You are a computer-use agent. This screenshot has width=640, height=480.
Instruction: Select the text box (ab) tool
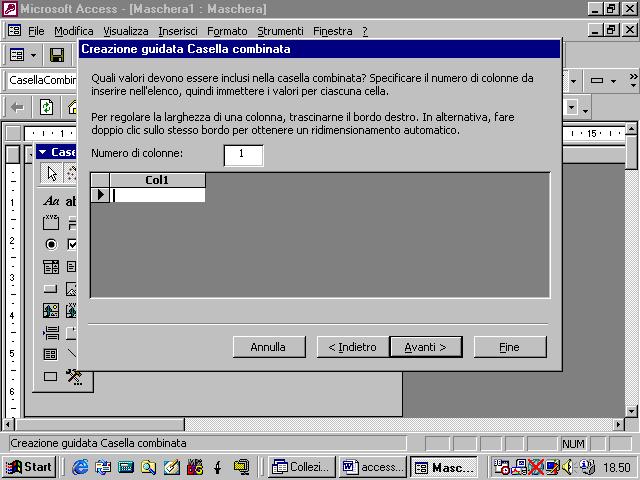71,201
